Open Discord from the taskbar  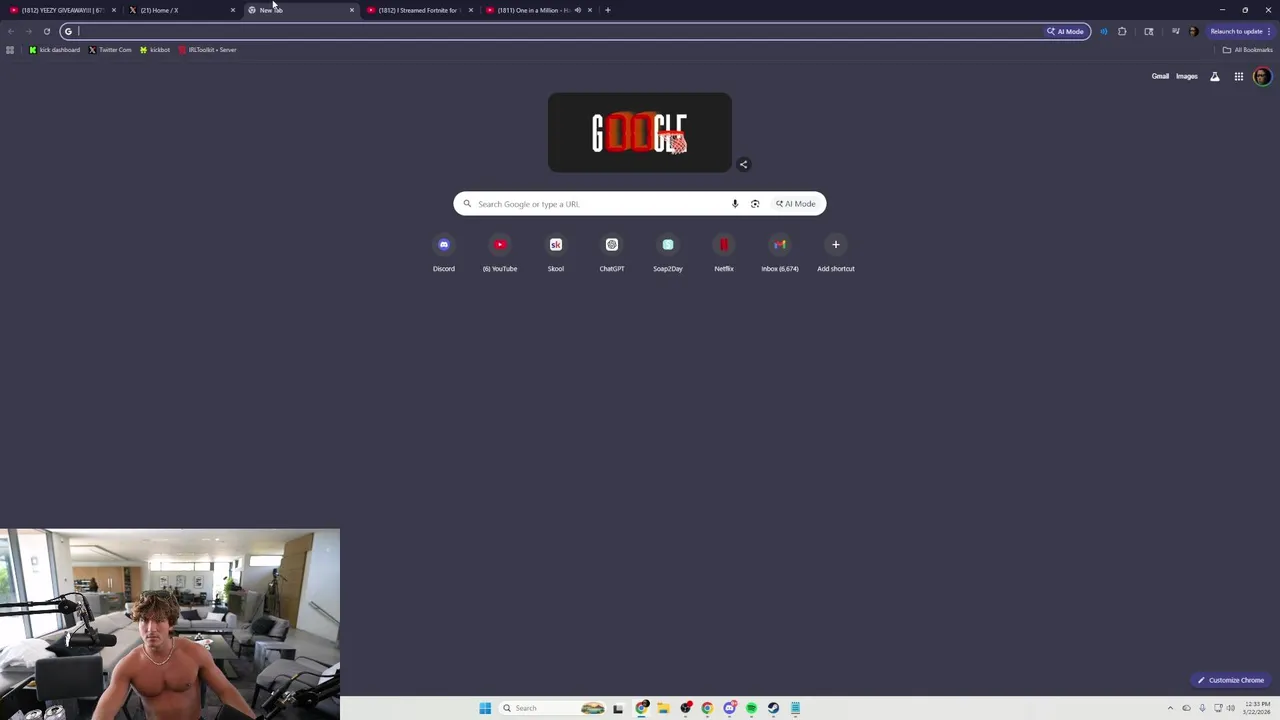[x=729, y=708]
